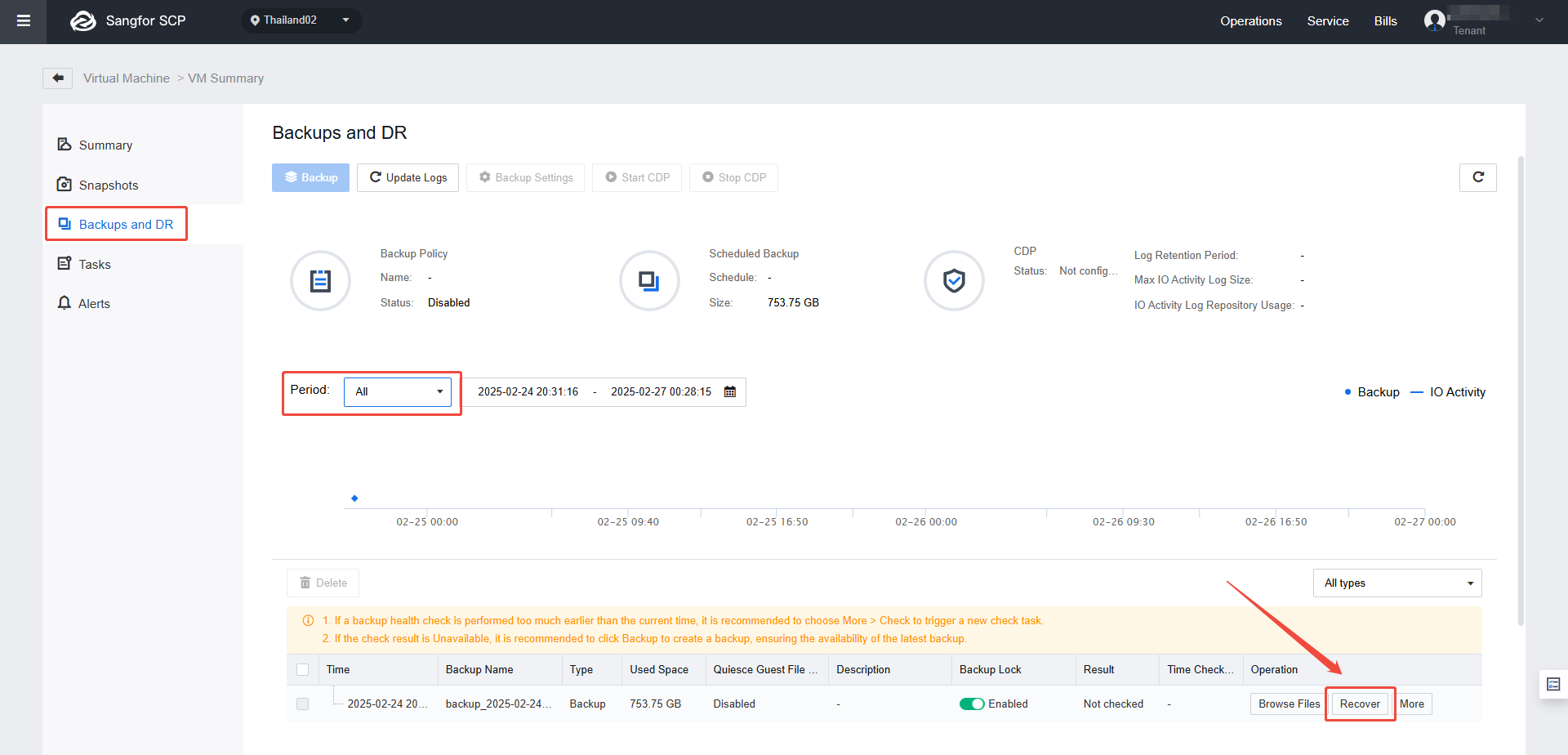Open the Alerts sidebar item
Image resolution: width=1568 pixels, height=755 pixels.
pyautogui.click(x=144, y=303)
